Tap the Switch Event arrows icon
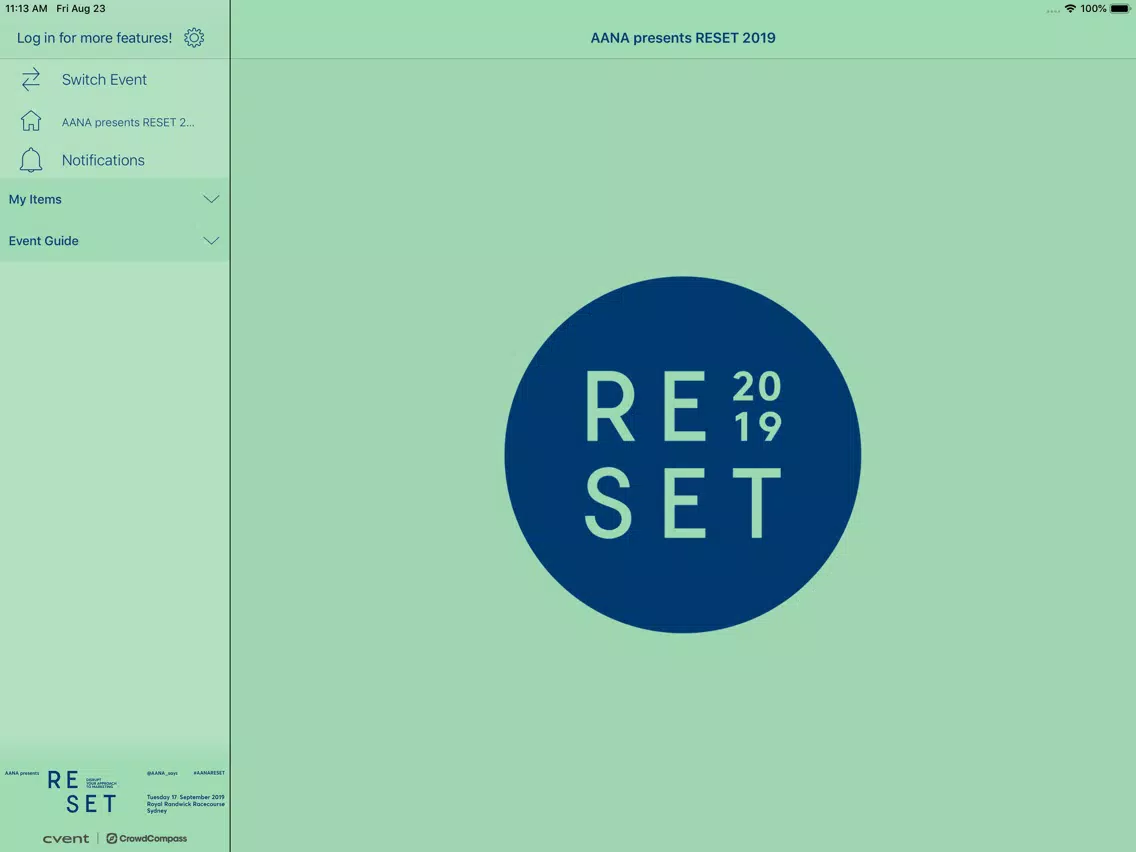1136x852 pixels. [x=30, y=80]
